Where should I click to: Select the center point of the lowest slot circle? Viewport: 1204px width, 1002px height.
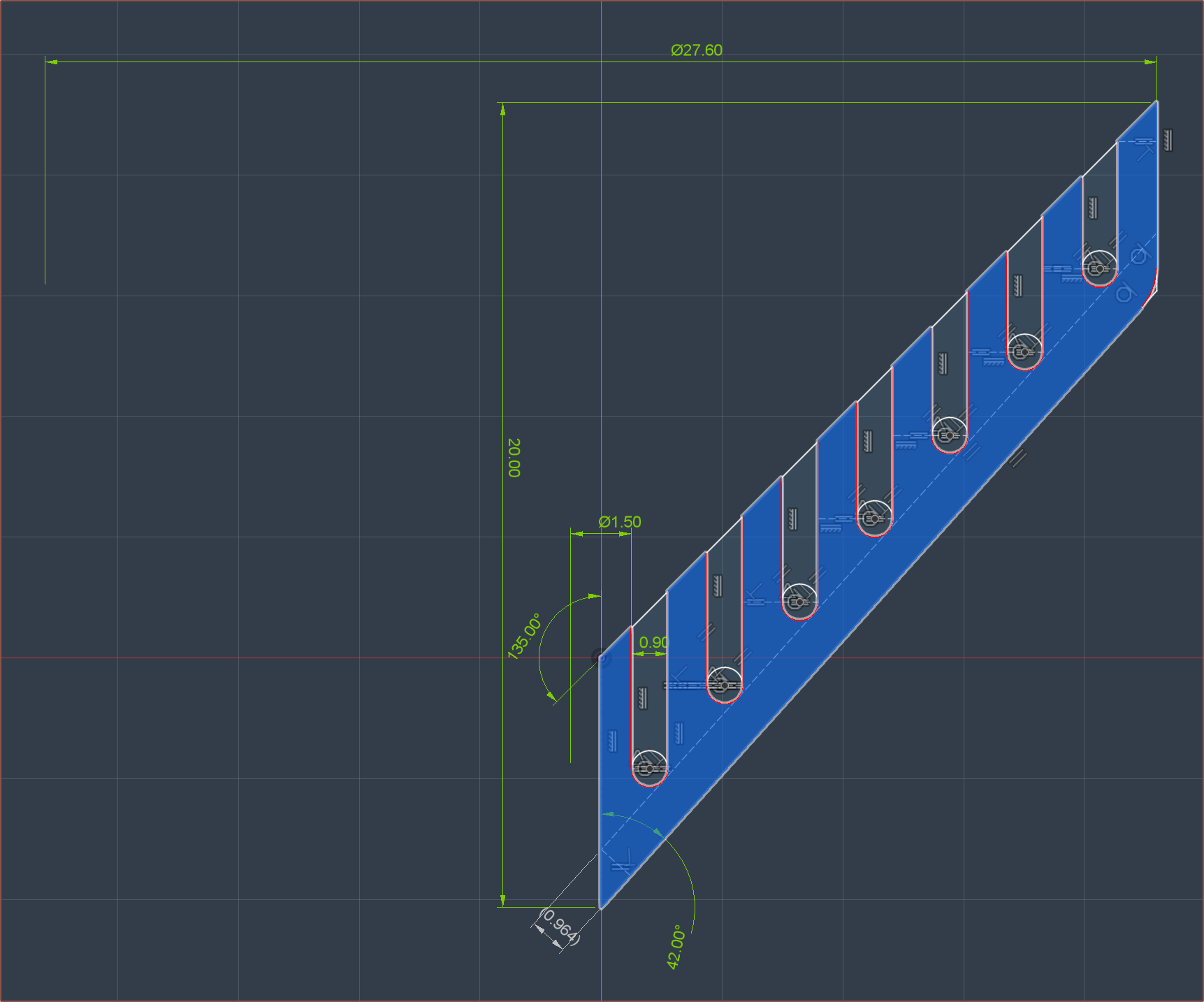point(649,769)
